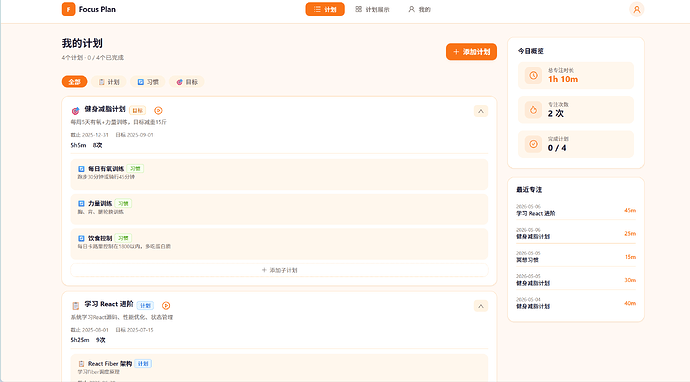Click the 1h 10m total focus value
690x382 pixels.
pos(563,79)
